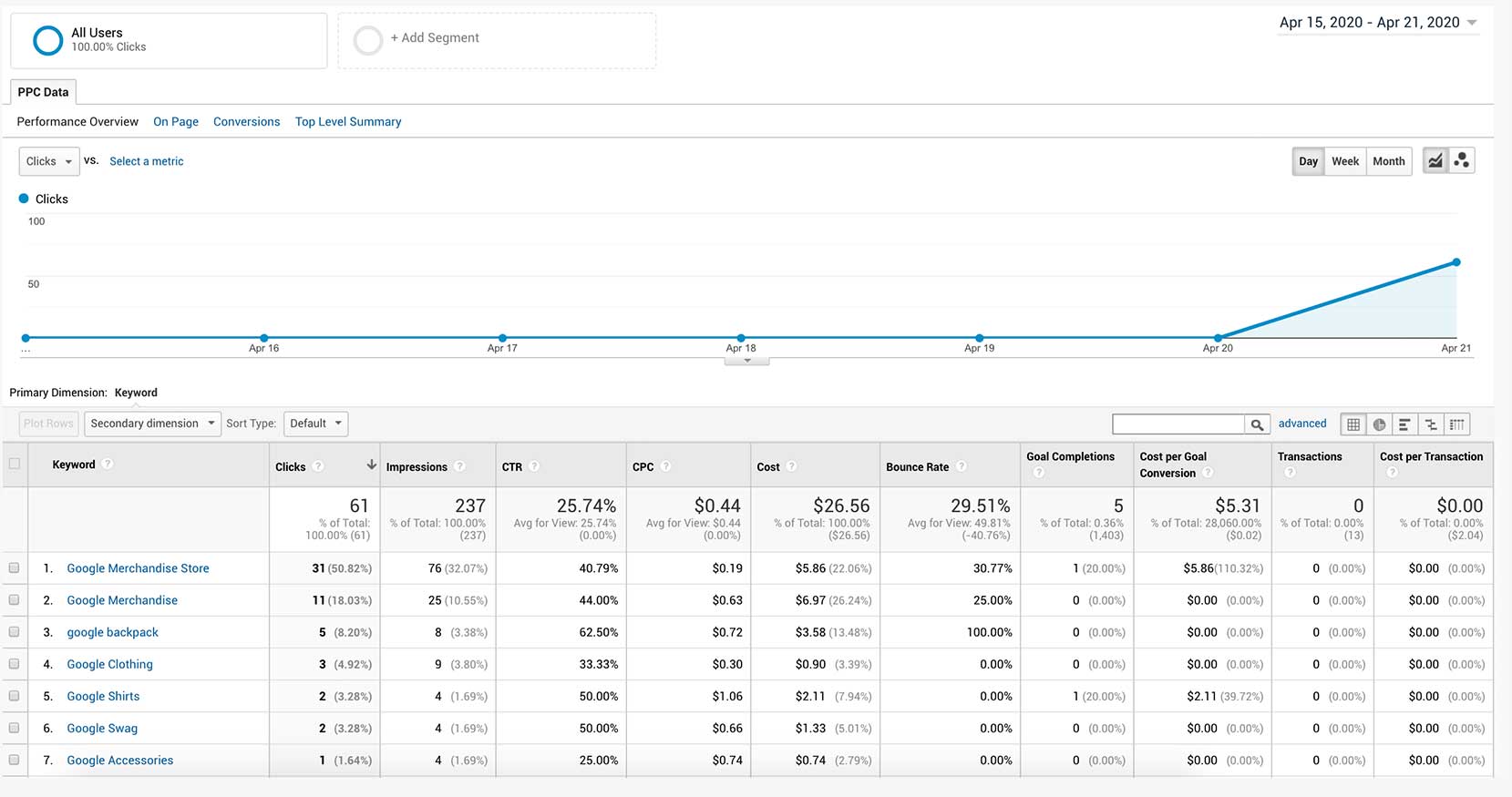Open the advanced filter link
This screenshot has height=797, width=1512.
point(1302,424)
